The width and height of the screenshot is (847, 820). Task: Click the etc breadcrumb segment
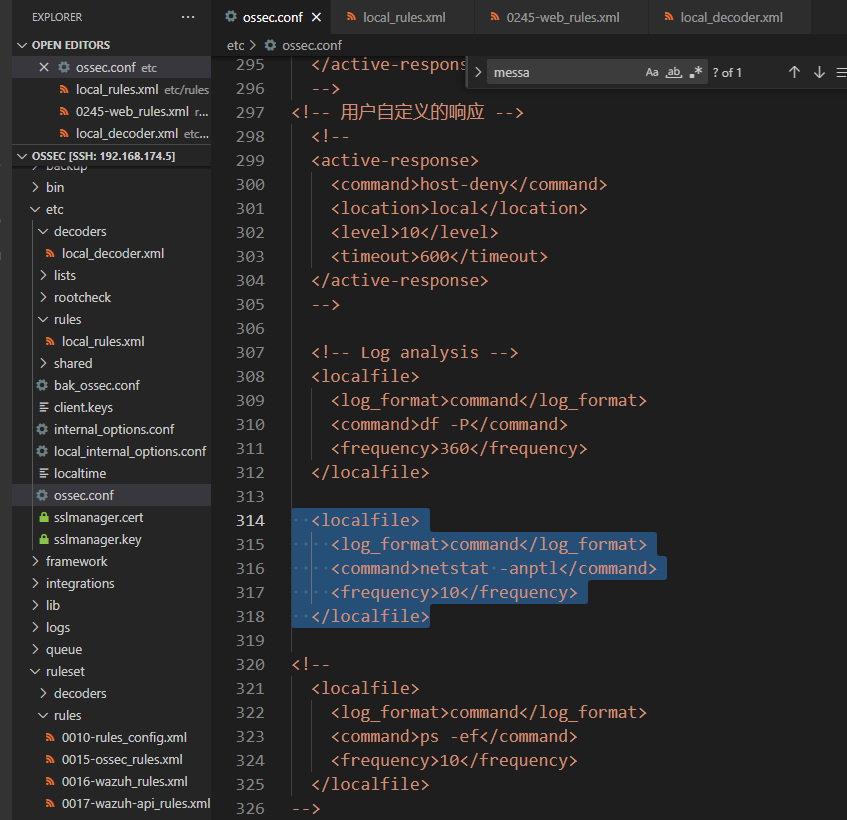click(236, 45)
